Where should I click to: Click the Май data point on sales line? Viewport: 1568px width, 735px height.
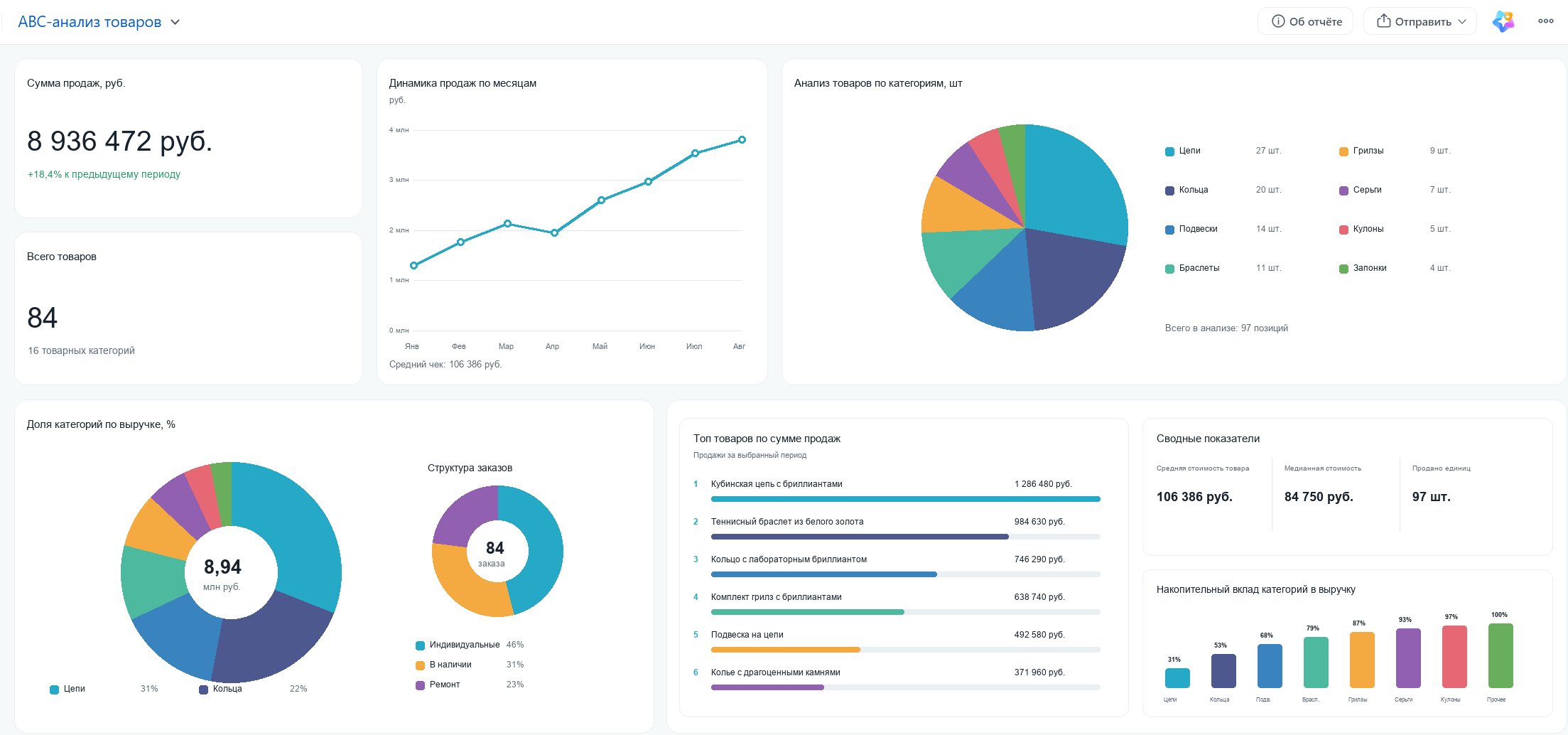601,200
